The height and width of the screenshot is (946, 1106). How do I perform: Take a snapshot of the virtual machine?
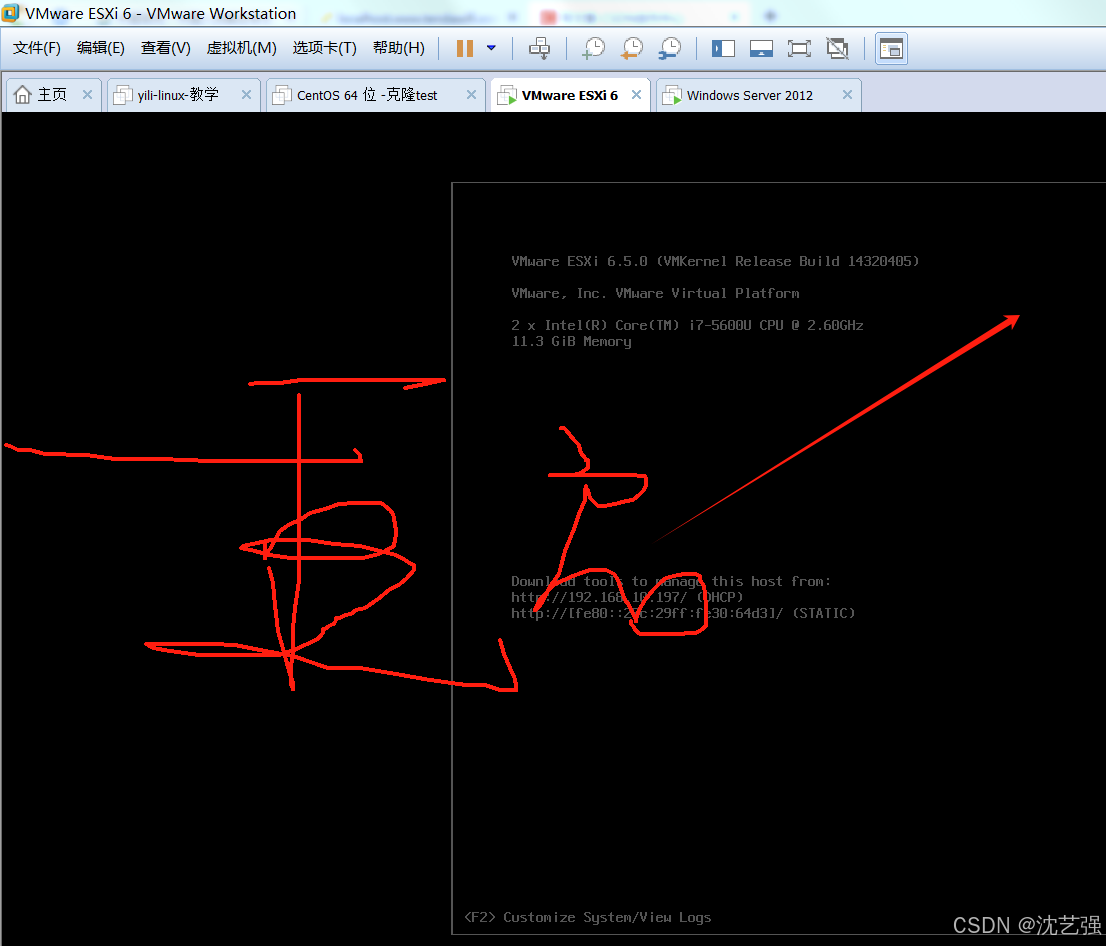click(x=594, y=48)
